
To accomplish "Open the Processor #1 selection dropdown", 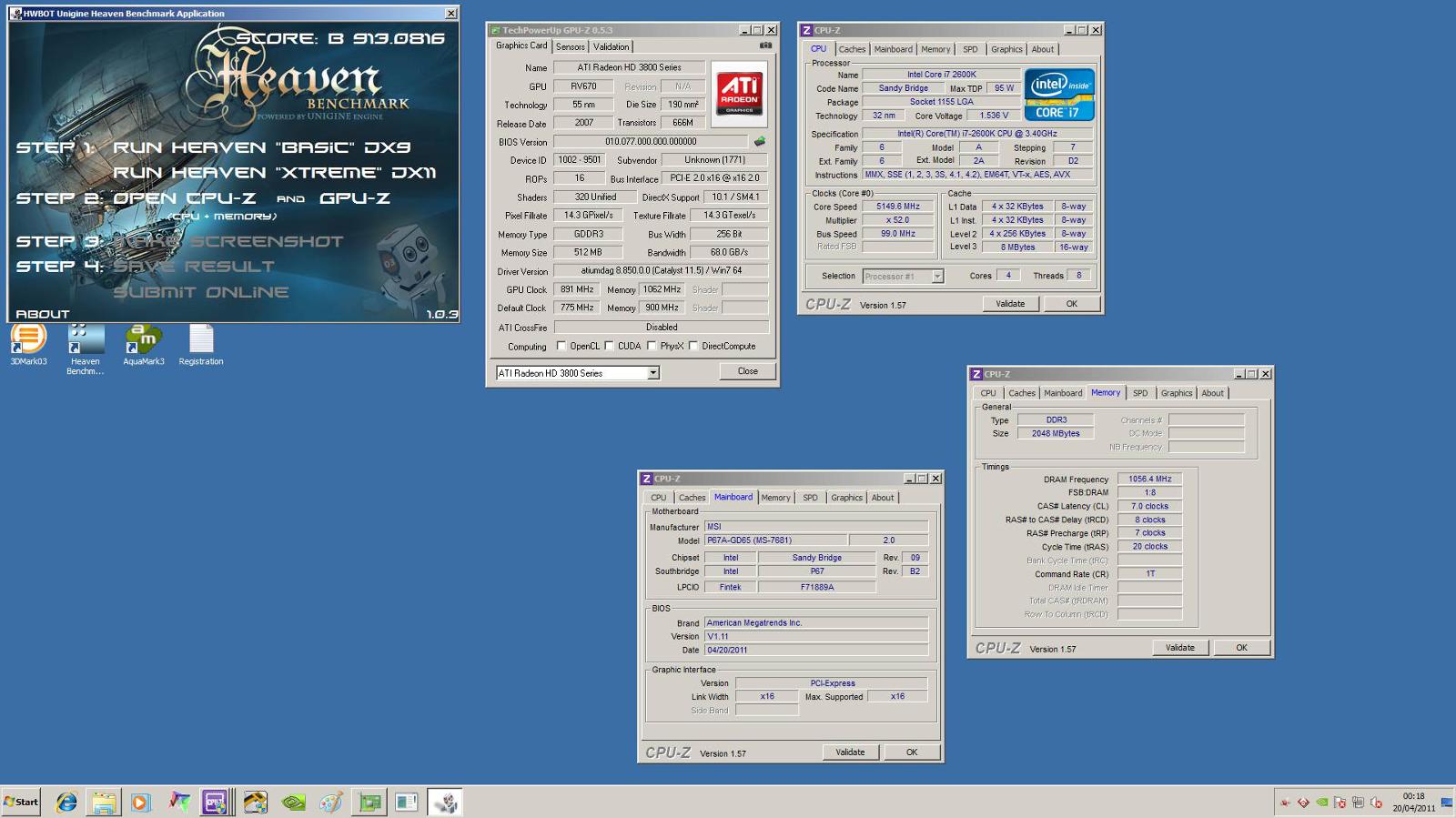I will click(x=937, y=277).
